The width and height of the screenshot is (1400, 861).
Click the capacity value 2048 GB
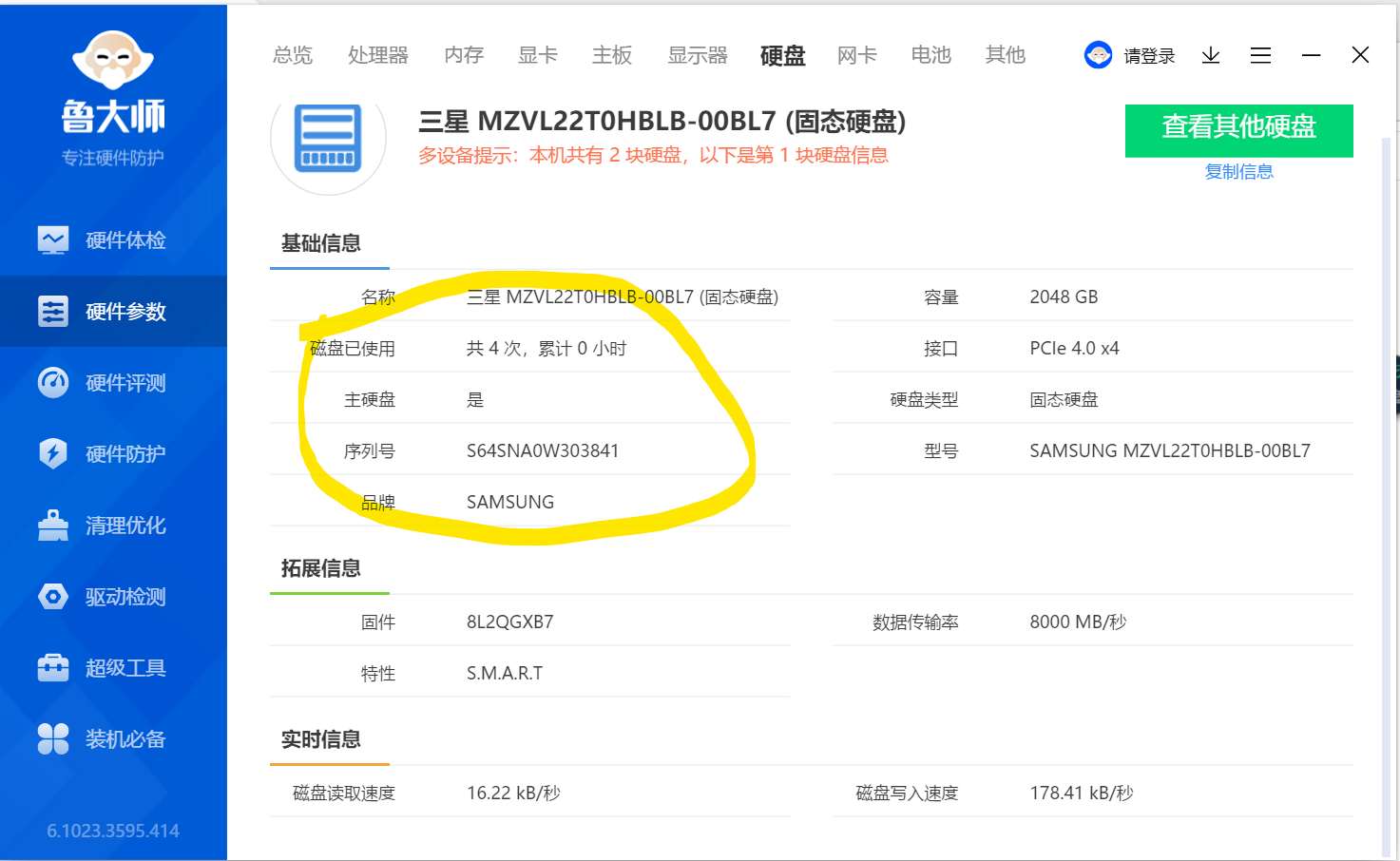tap(1064, 297)
